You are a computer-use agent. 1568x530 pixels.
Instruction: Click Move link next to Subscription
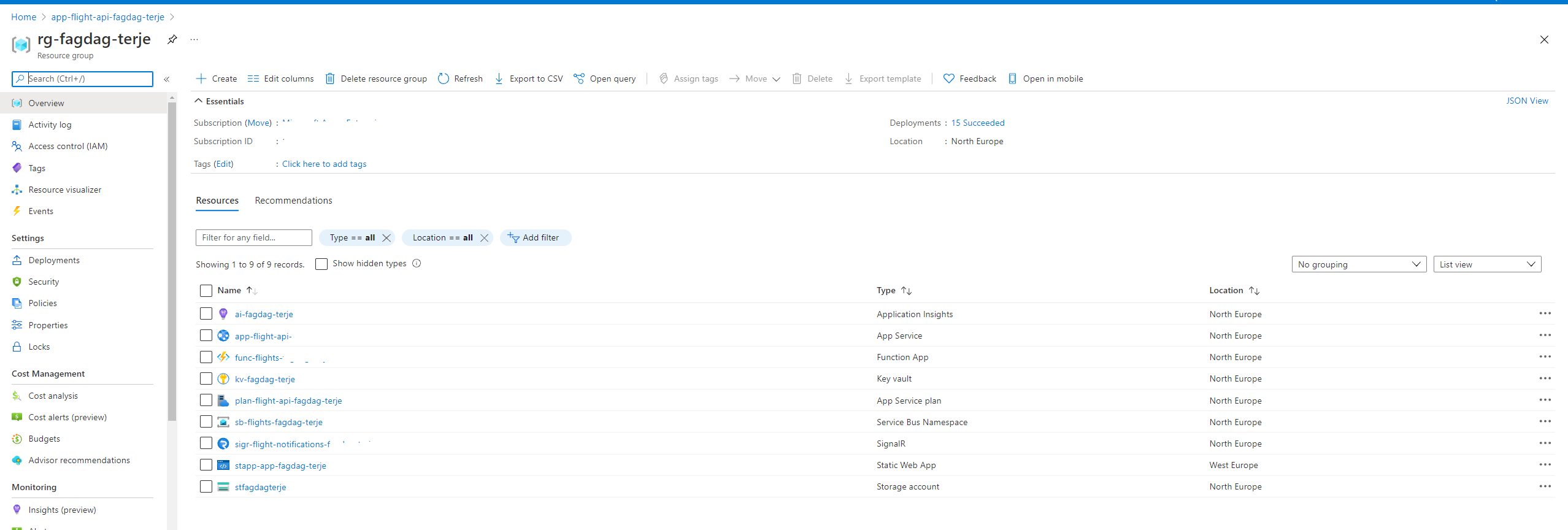pyautogui.click(x=258, y=123)
